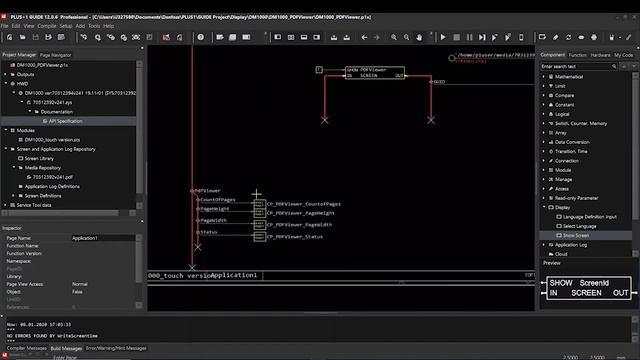This screenshot has height=360, width=640.
Task: Click CP_PDFViewer_Status label on canvas
Action: [x=294, y=237]
